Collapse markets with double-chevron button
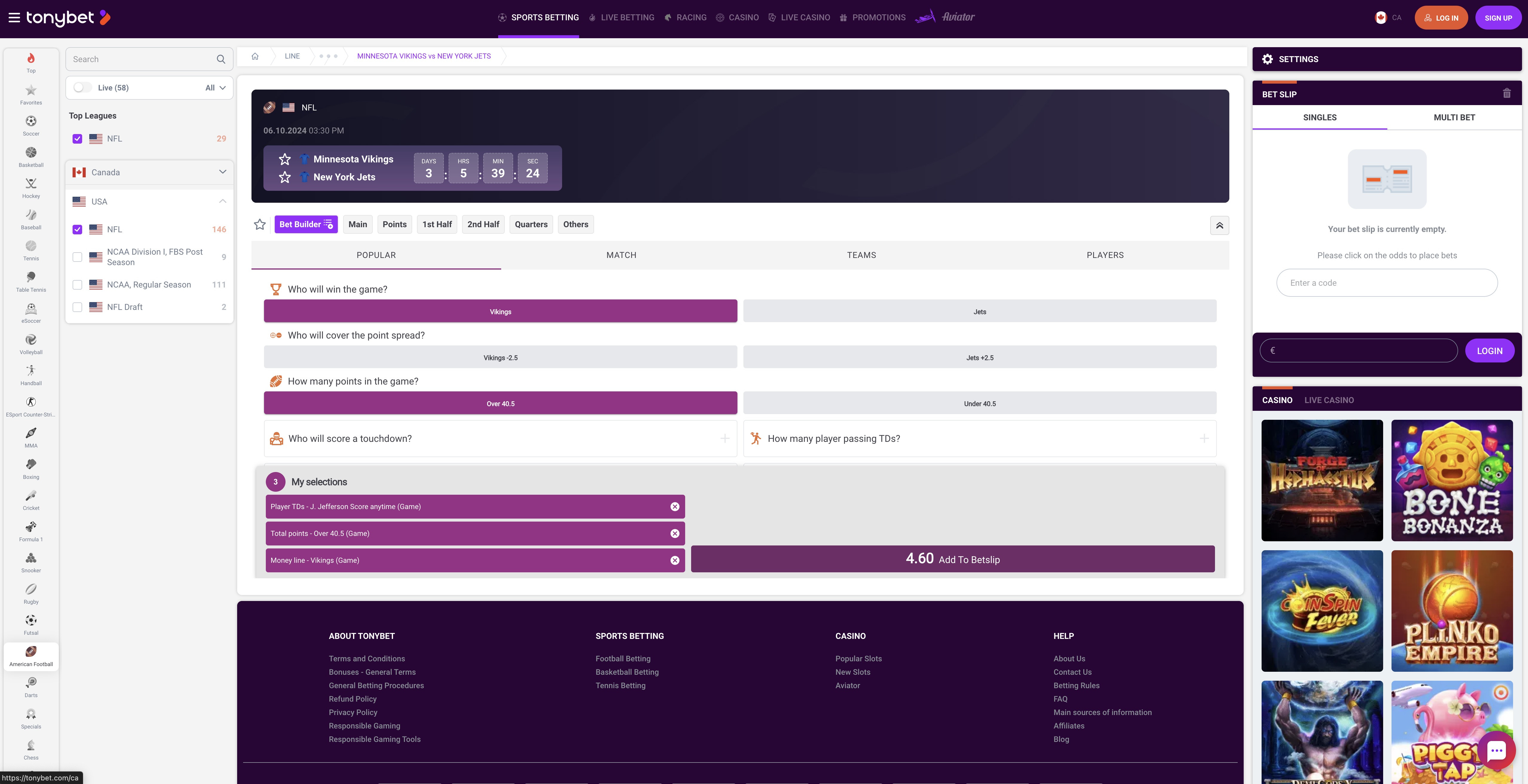1528x784 pixels. tap(1219, 225)
